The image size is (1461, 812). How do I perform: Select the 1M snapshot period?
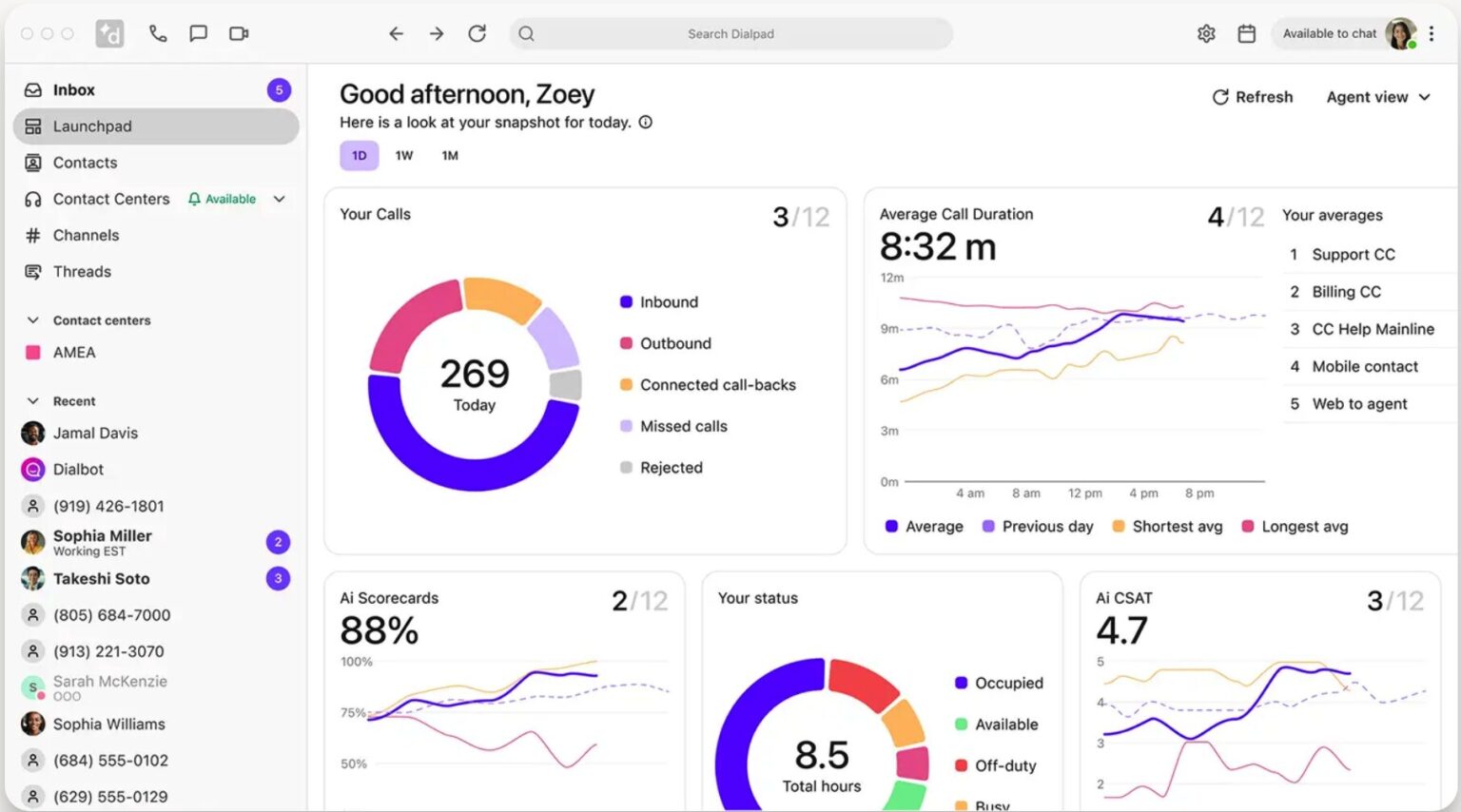(x=449, y=155)
